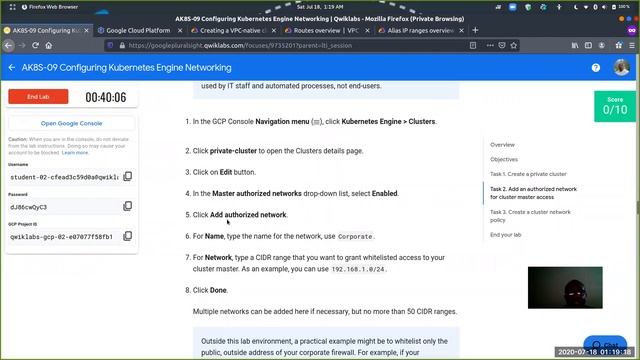This screenshot has width=640, height=360.
Task: Click the padlock site info icon
Action: pyautogui.click(x=122, y=46)
